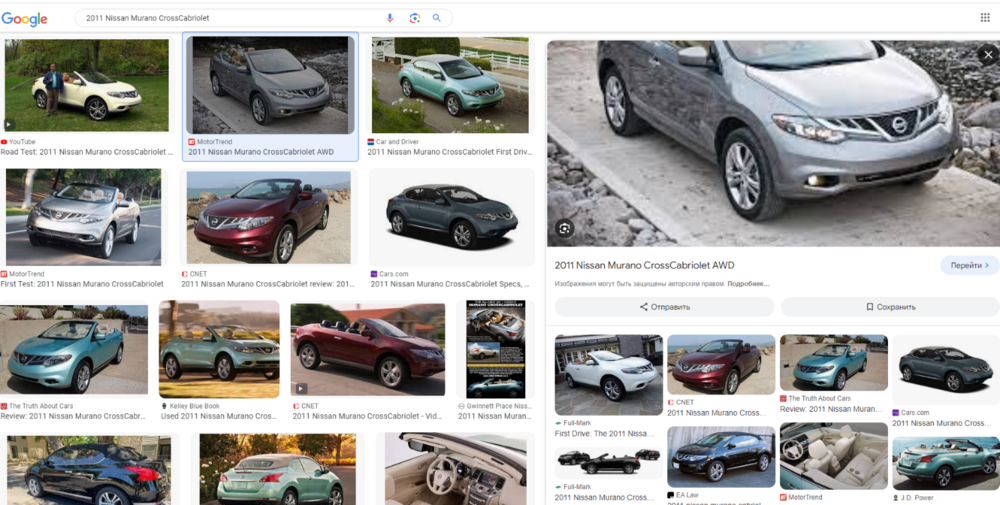Close the image preview panel

[x=988, y=55]
